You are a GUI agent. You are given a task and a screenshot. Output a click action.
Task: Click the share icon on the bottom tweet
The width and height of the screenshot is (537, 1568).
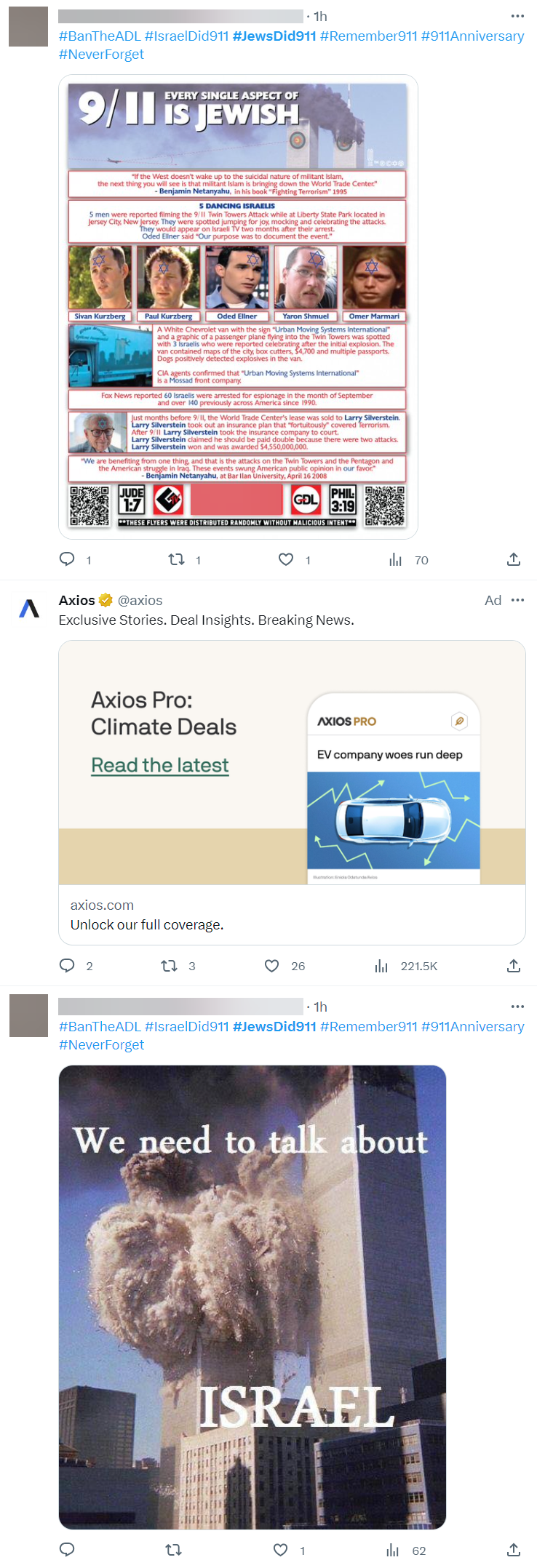point(513,1550)
